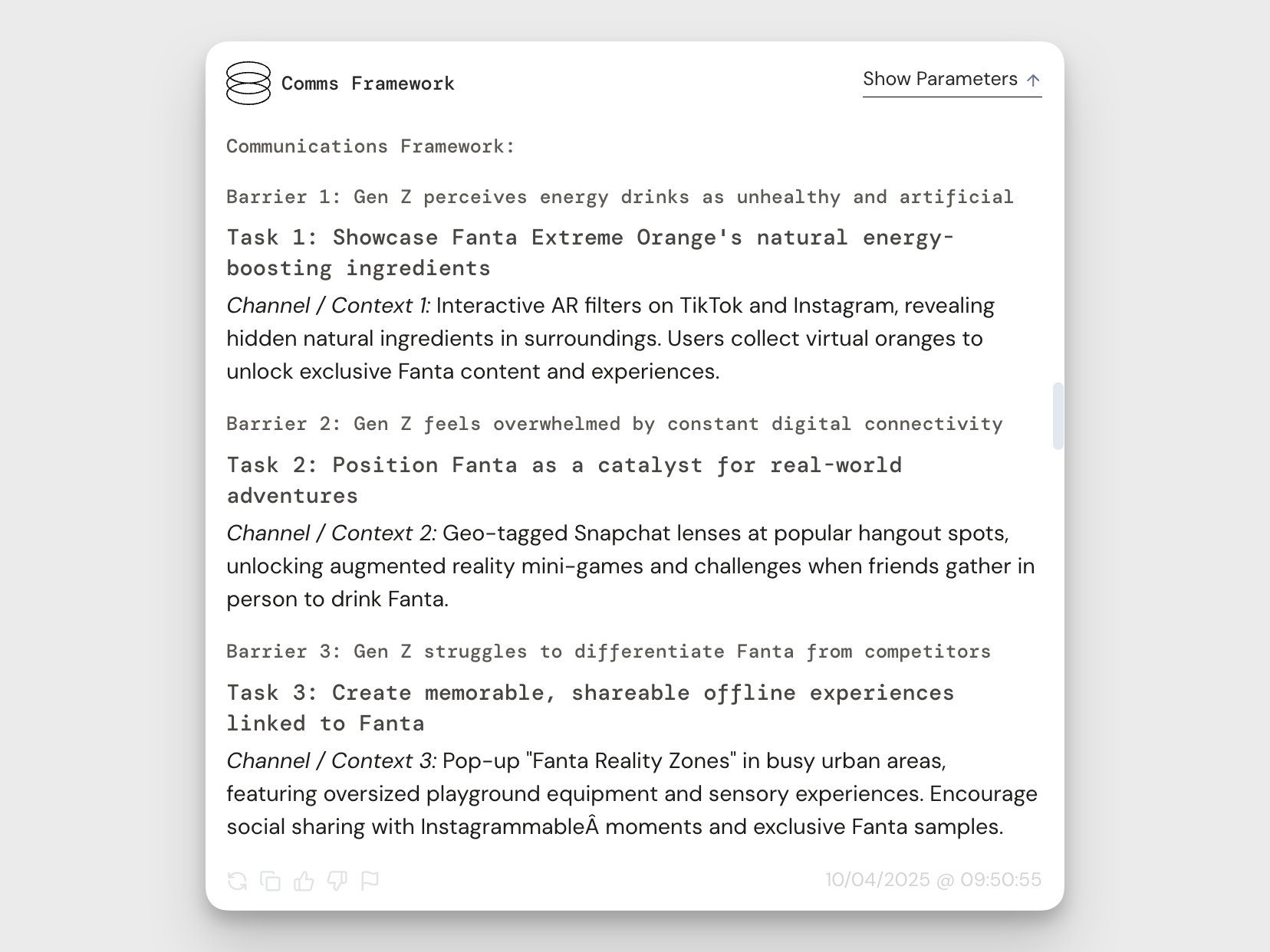Click the Comms Framework stacked-rings logo
Viewport: 1270px width, 952px height.
[x=248, y=83]
